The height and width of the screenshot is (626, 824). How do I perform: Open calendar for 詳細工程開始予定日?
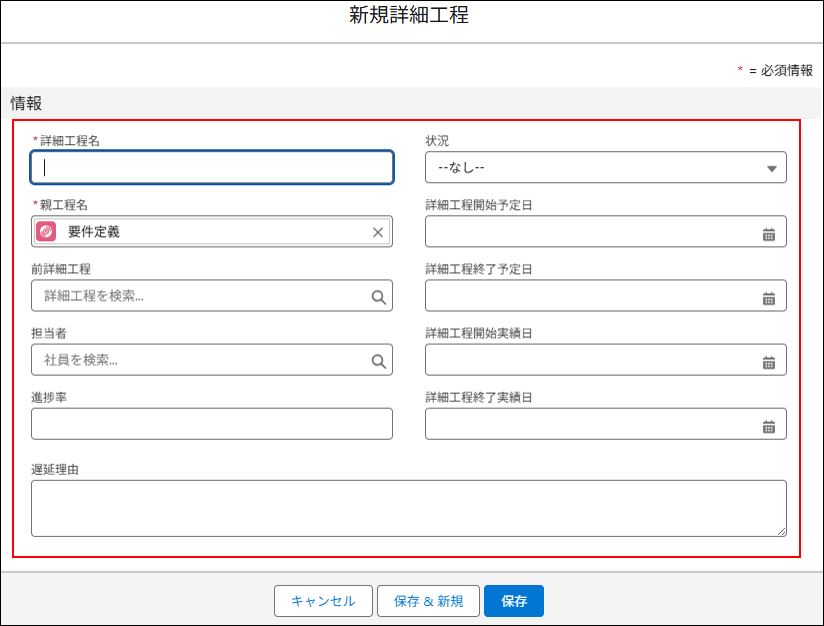click(768, 233)
